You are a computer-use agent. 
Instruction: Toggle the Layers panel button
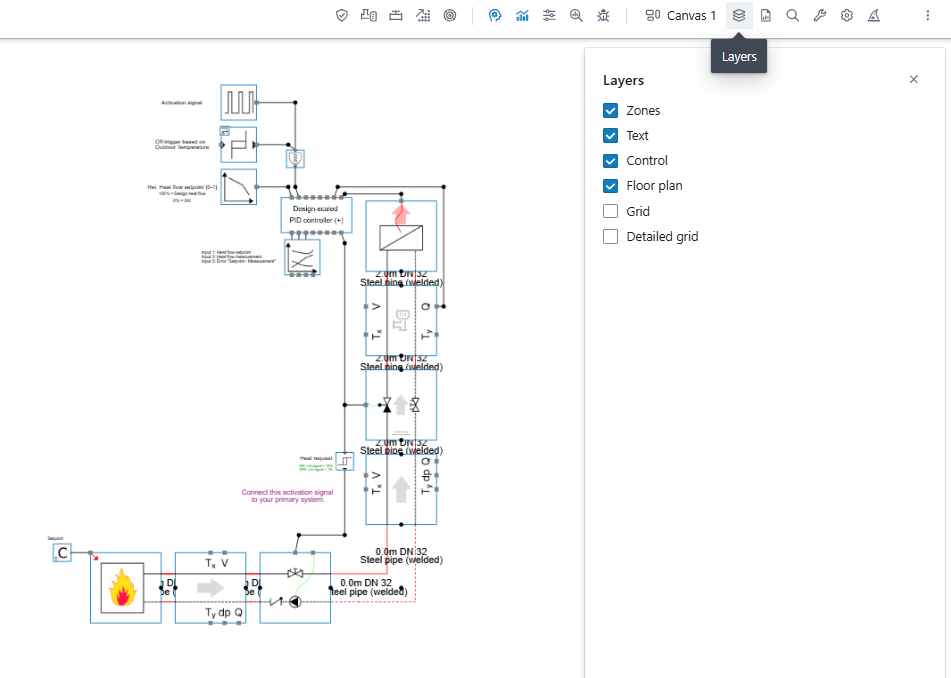point(739,15)
